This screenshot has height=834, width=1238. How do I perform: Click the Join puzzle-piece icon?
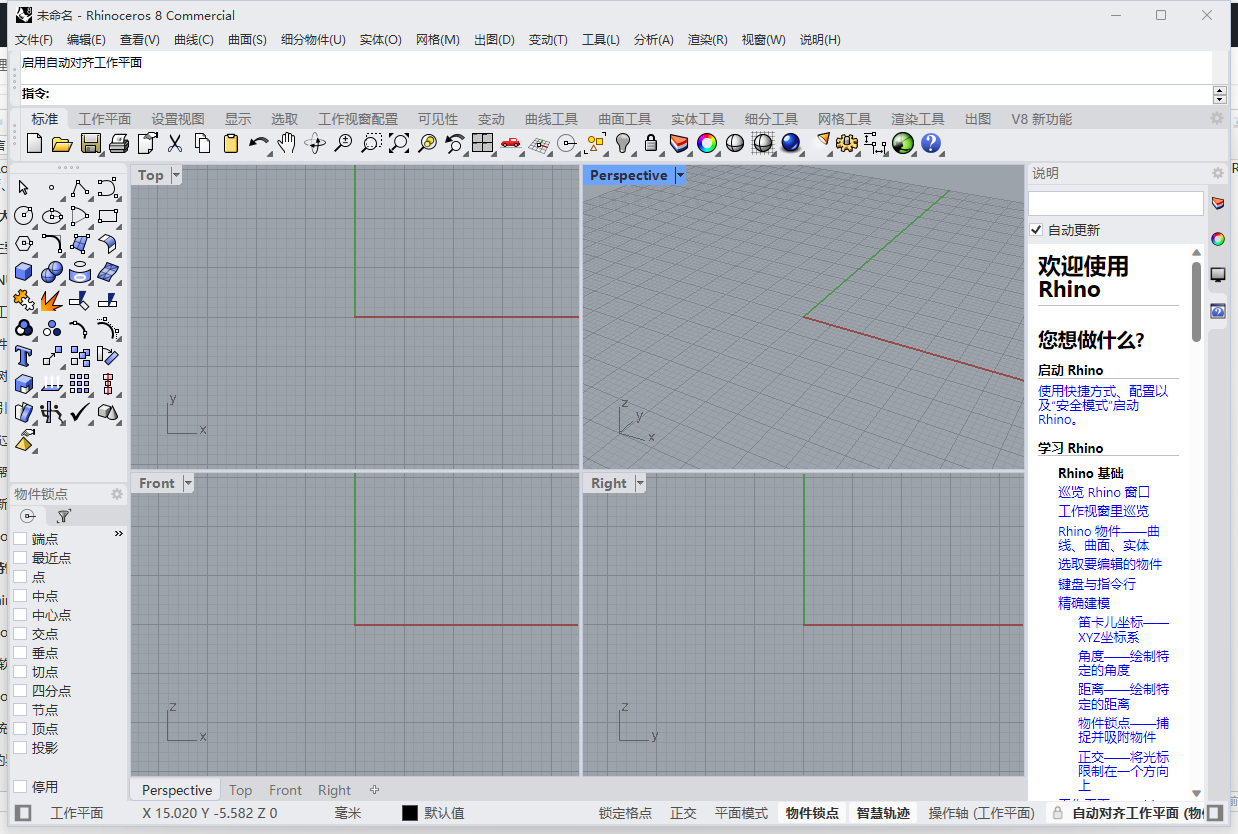pos(24,300)
